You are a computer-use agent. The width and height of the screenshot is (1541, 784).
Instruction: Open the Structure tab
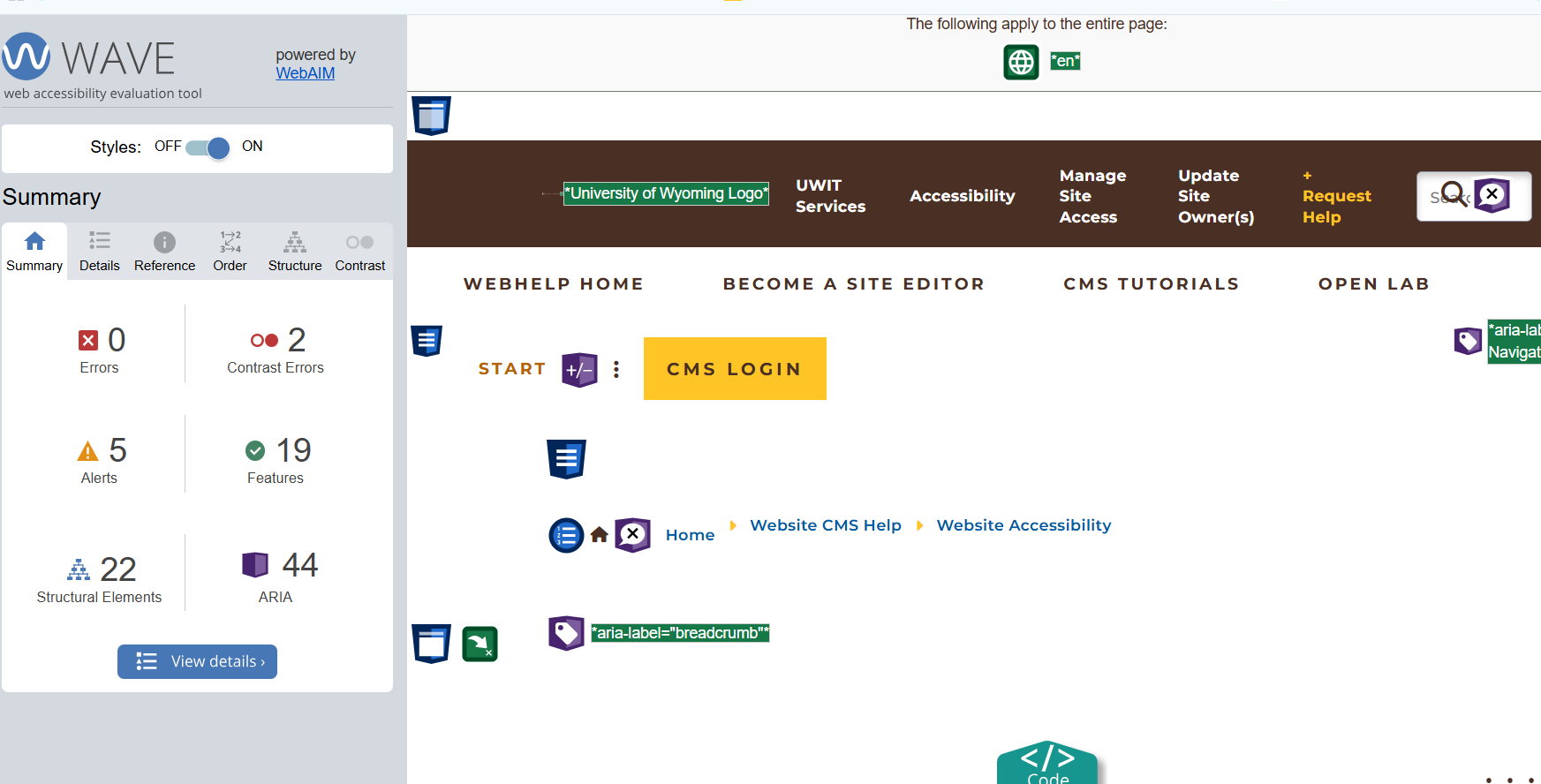295,252
